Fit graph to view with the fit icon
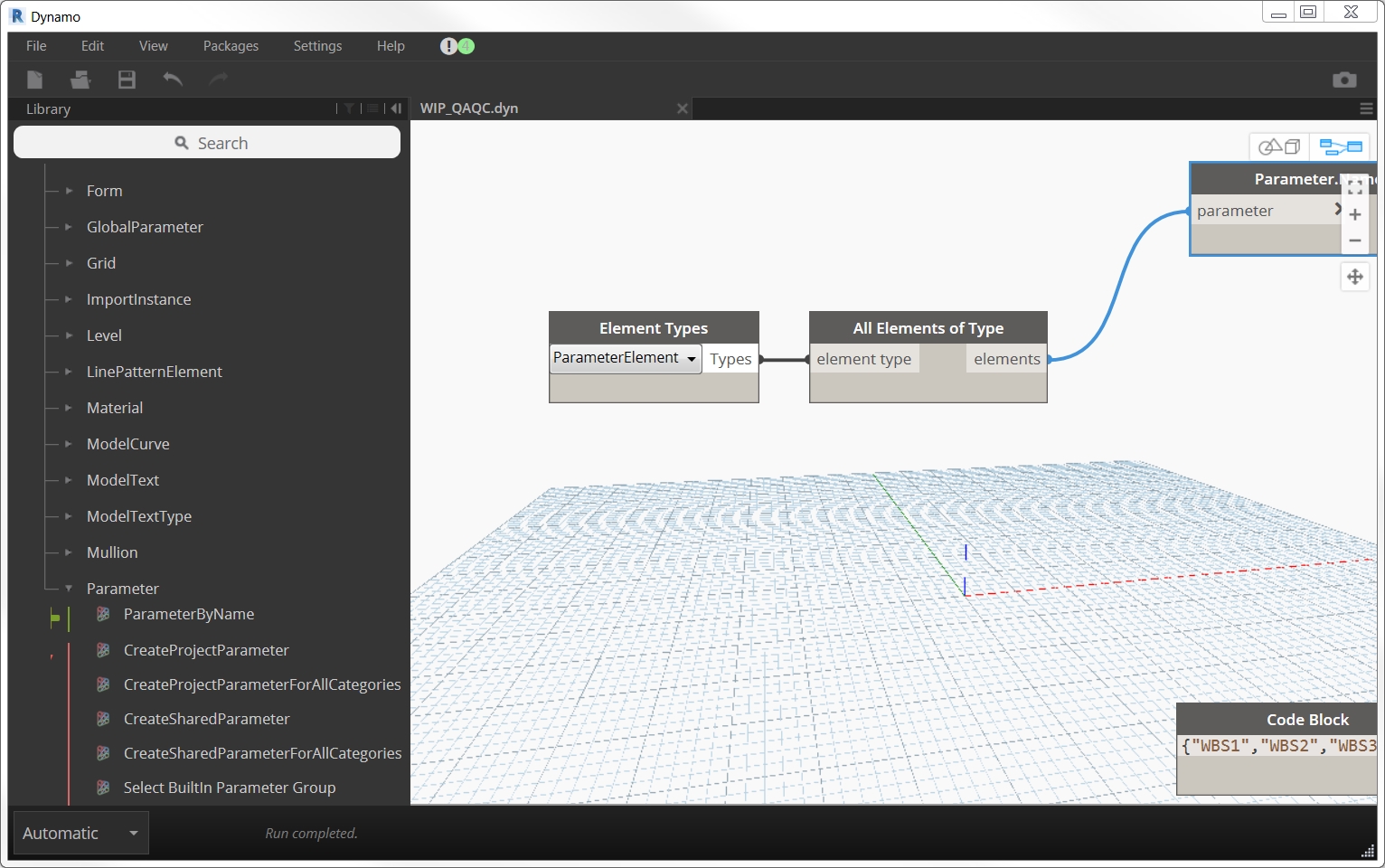The image size is (1385, 868). pyautogui.click(x=1354, y=186)
